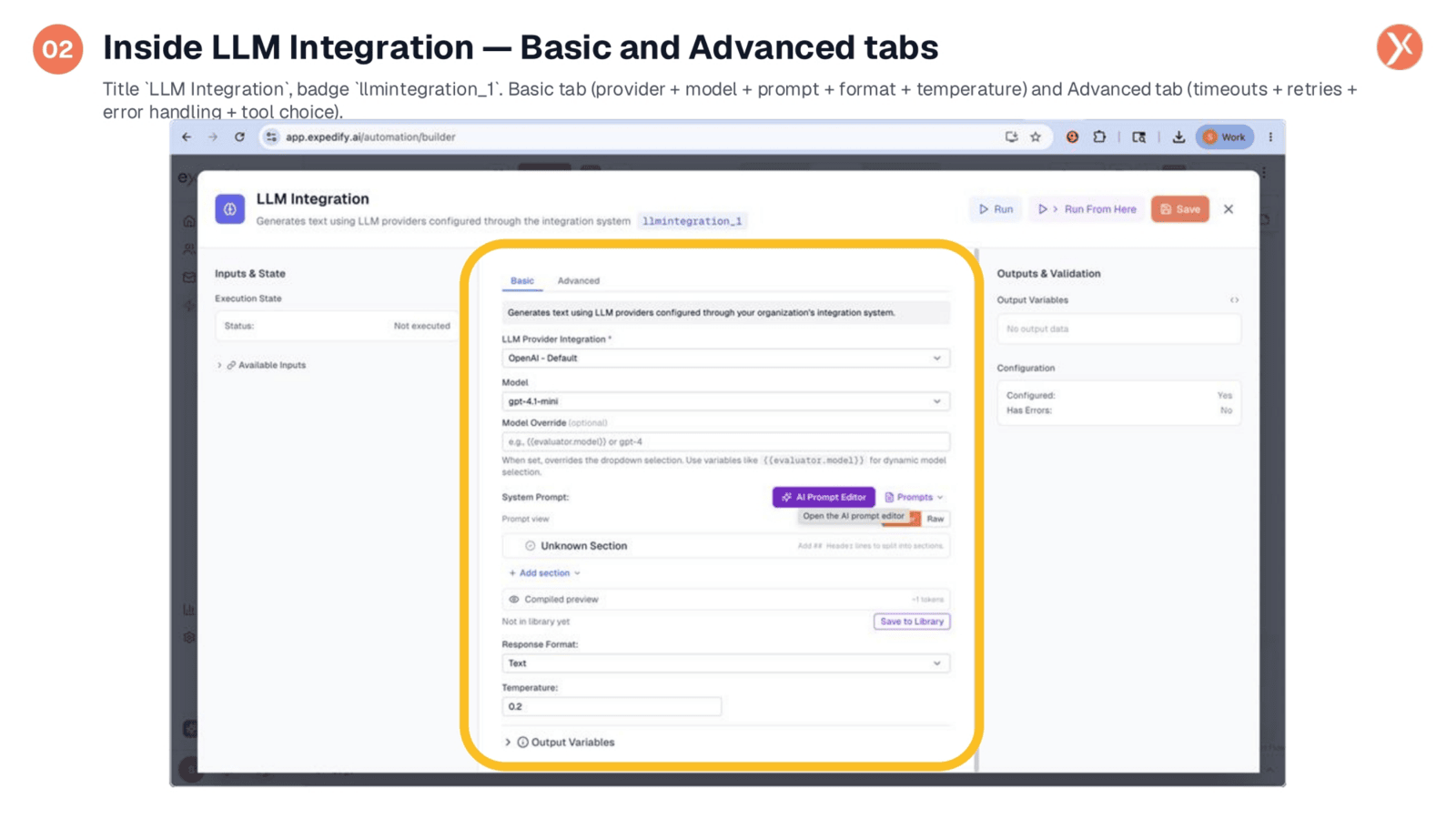1456x819 pixels.
Task: Switch prompt view to Raw
Action: (x=935, y=520)
